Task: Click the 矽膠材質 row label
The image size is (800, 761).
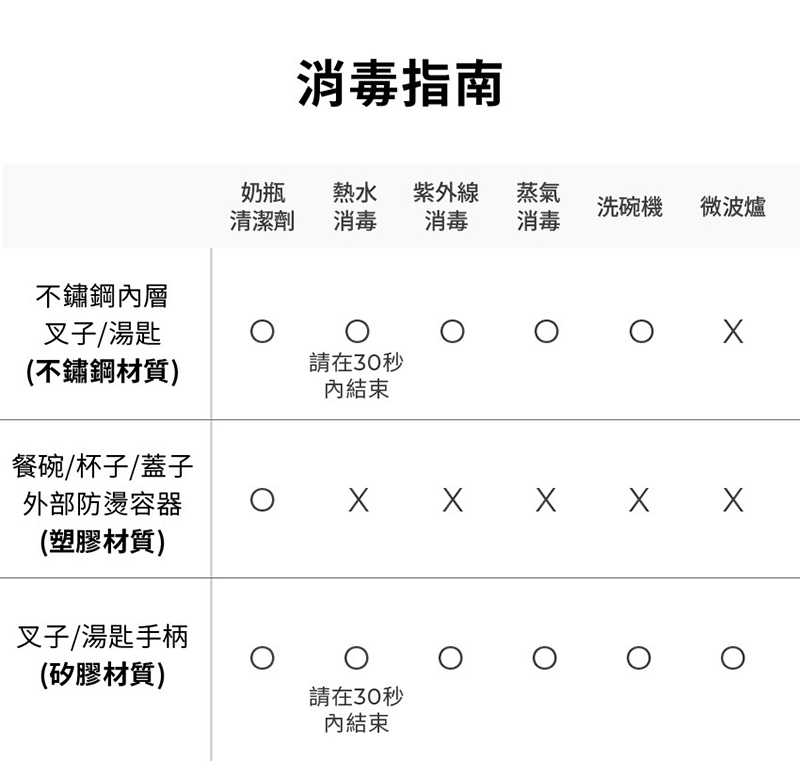Action: point(102,674)
